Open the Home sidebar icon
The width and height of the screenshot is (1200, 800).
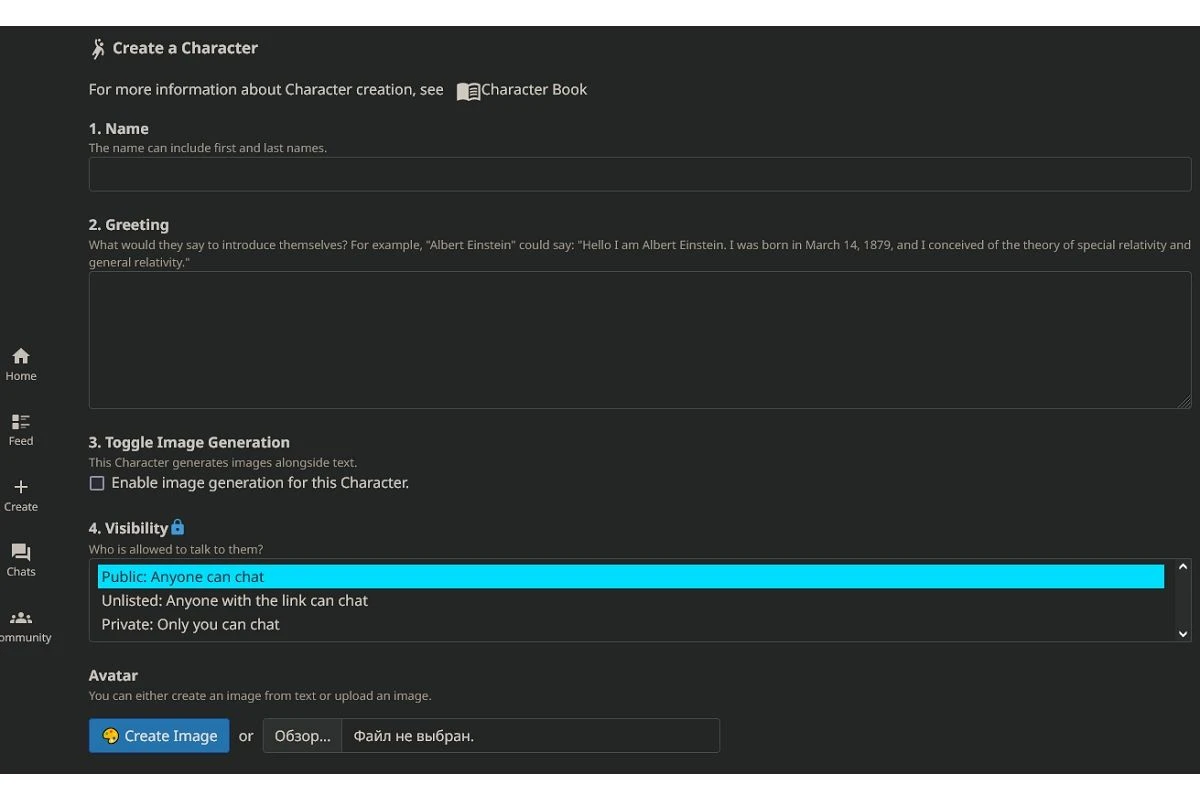point(21,356)
